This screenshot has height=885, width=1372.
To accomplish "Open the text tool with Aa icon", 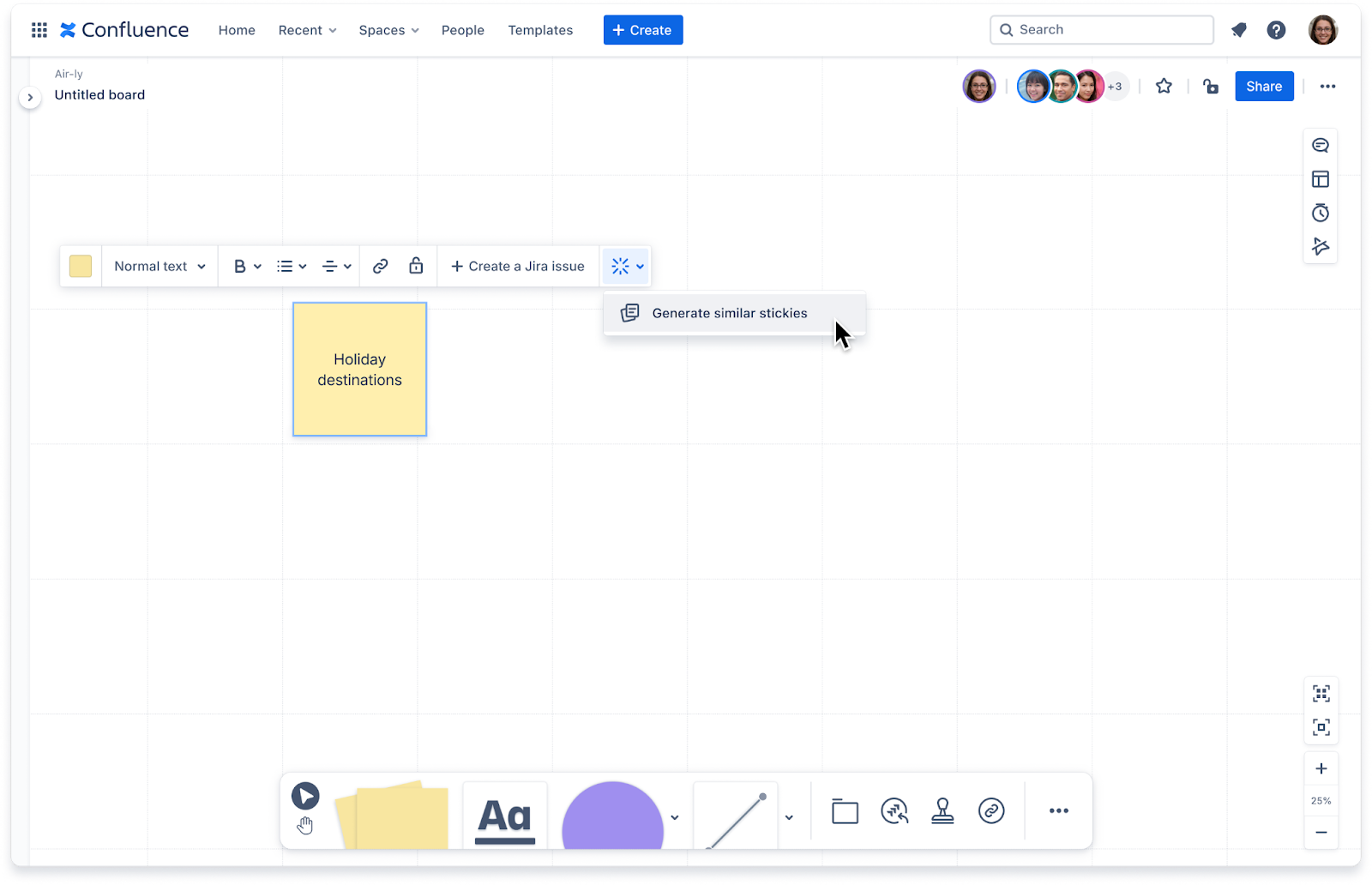I will pos(504,815).
